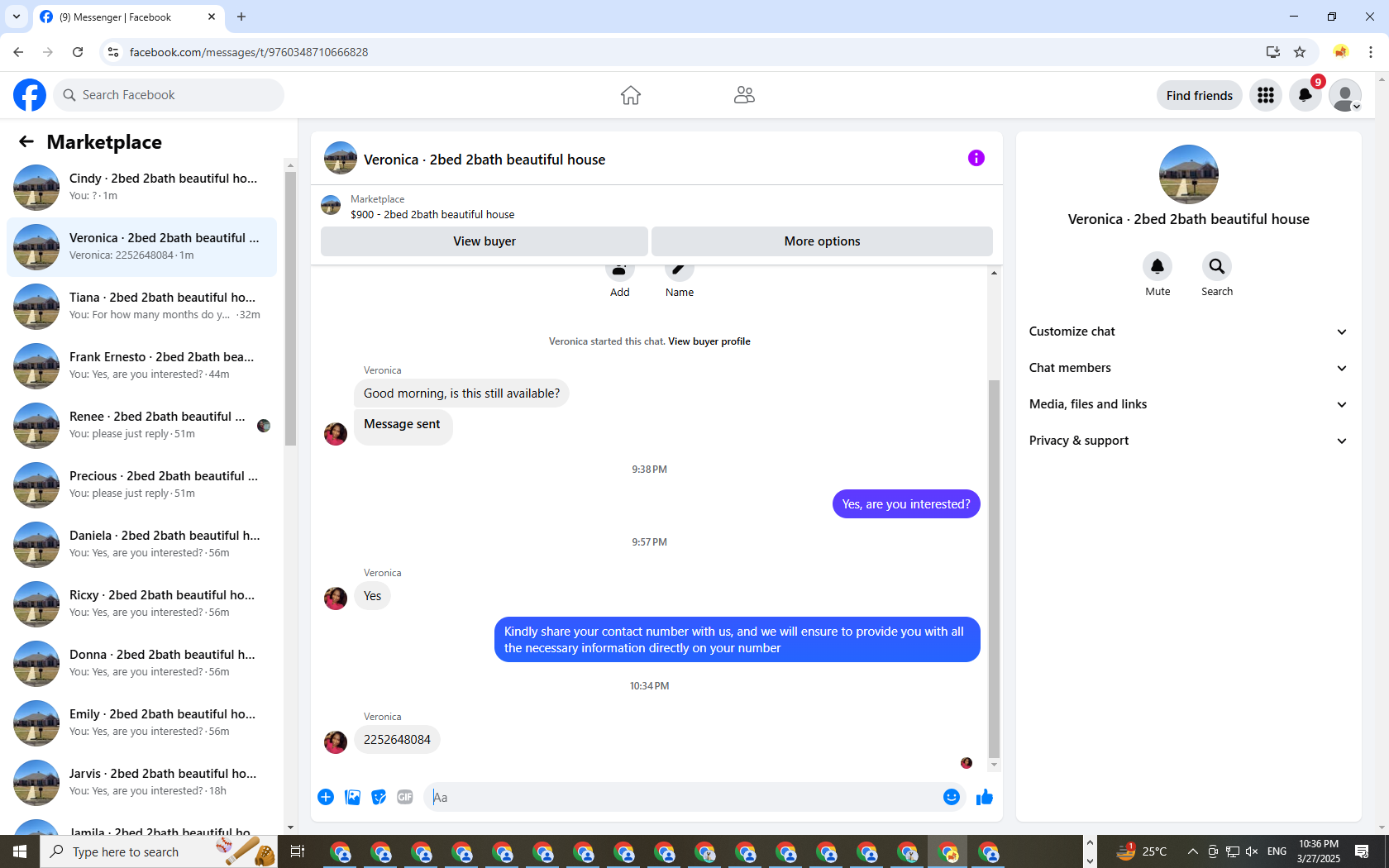Search in conversation magnifier icon

[1217, 266]
